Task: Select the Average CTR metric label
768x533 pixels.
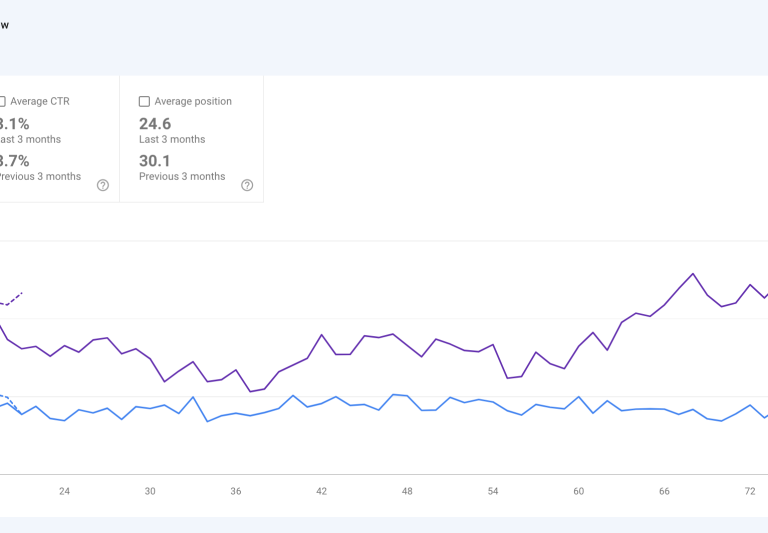Action: pos(40,101)
